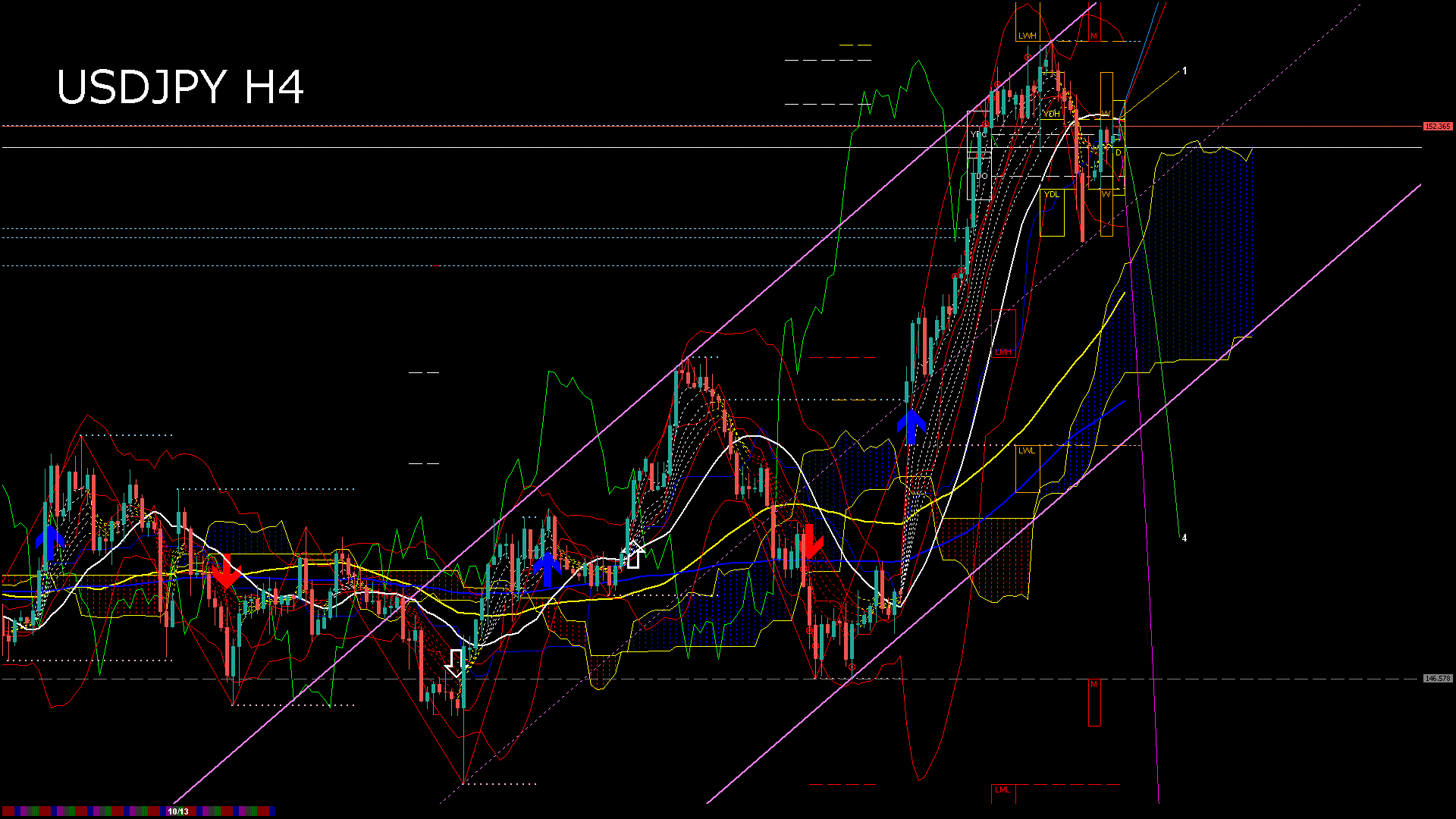Click the leftmost blue up arrow signal
Viewport: 1456px width, 819px height.
[50, 542]
